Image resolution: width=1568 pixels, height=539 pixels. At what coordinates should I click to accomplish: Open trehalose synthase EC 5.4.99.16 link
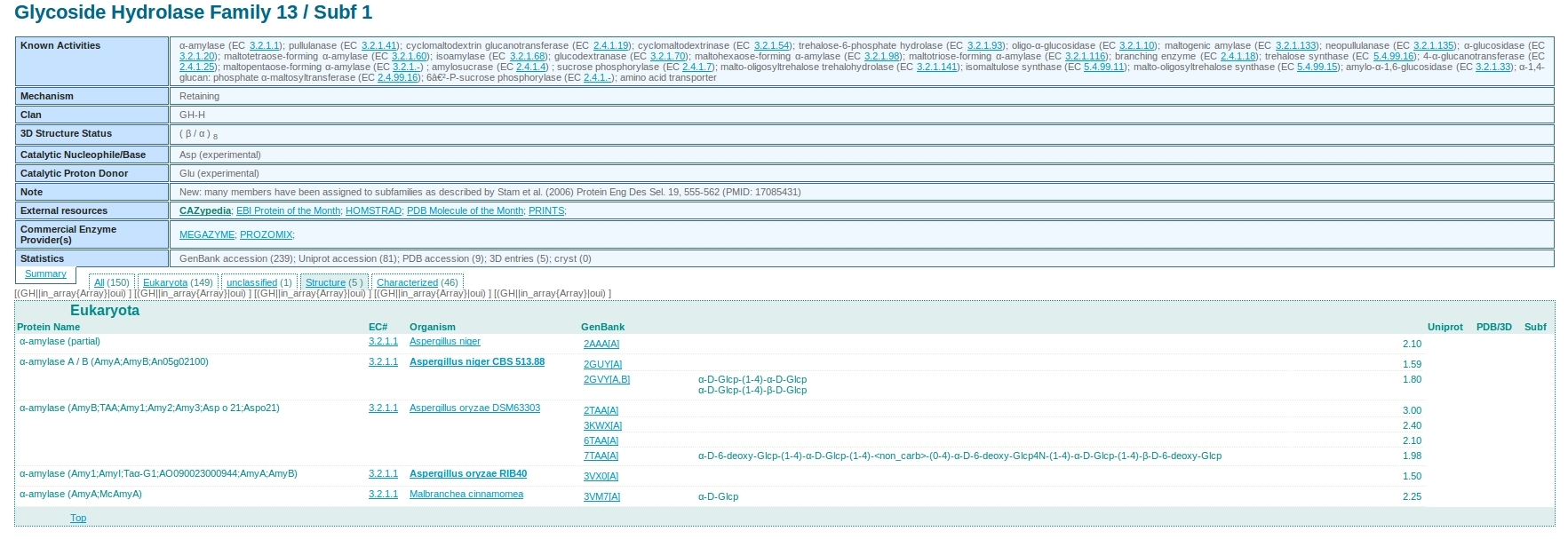[x=1393, y=56]
